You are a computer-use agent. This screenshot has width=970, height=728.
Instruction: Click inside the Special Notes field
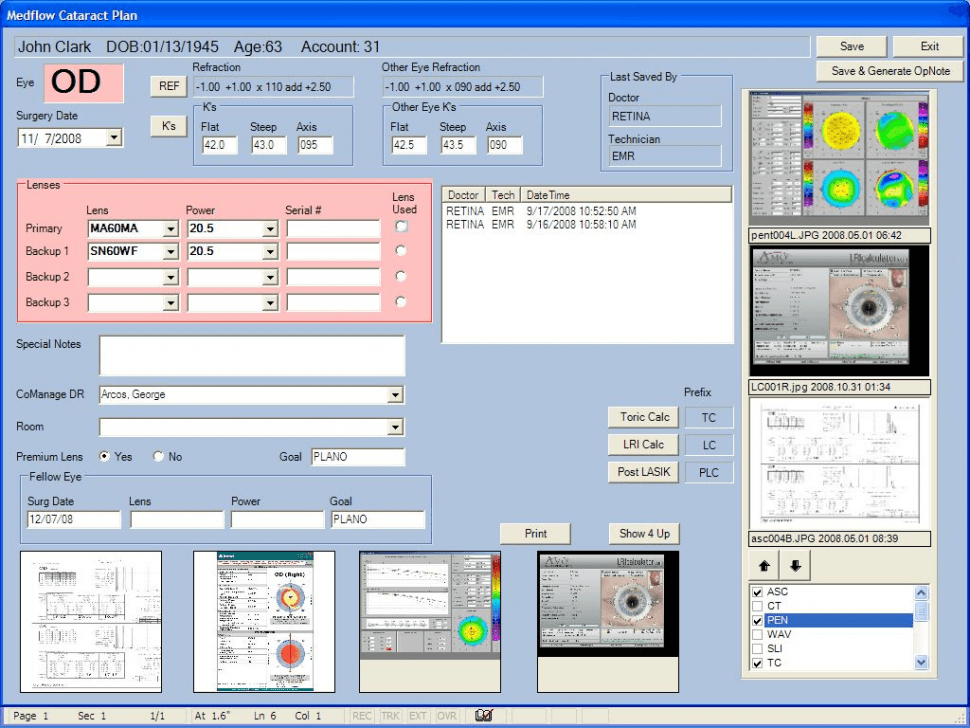[x=250, y=355]
